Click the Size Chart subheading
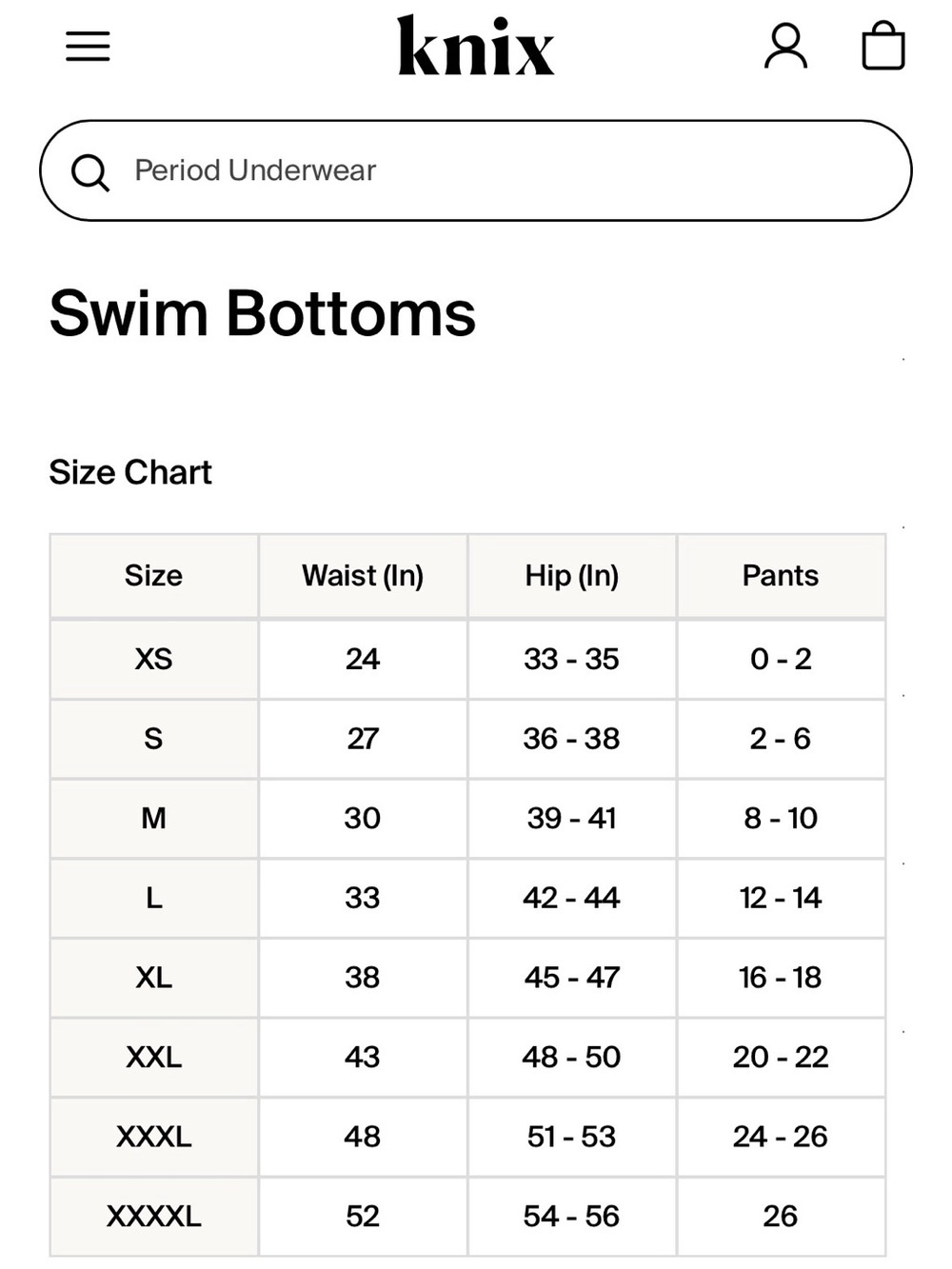This screenshot has height=1269, width=952. [x=130, y=472]
